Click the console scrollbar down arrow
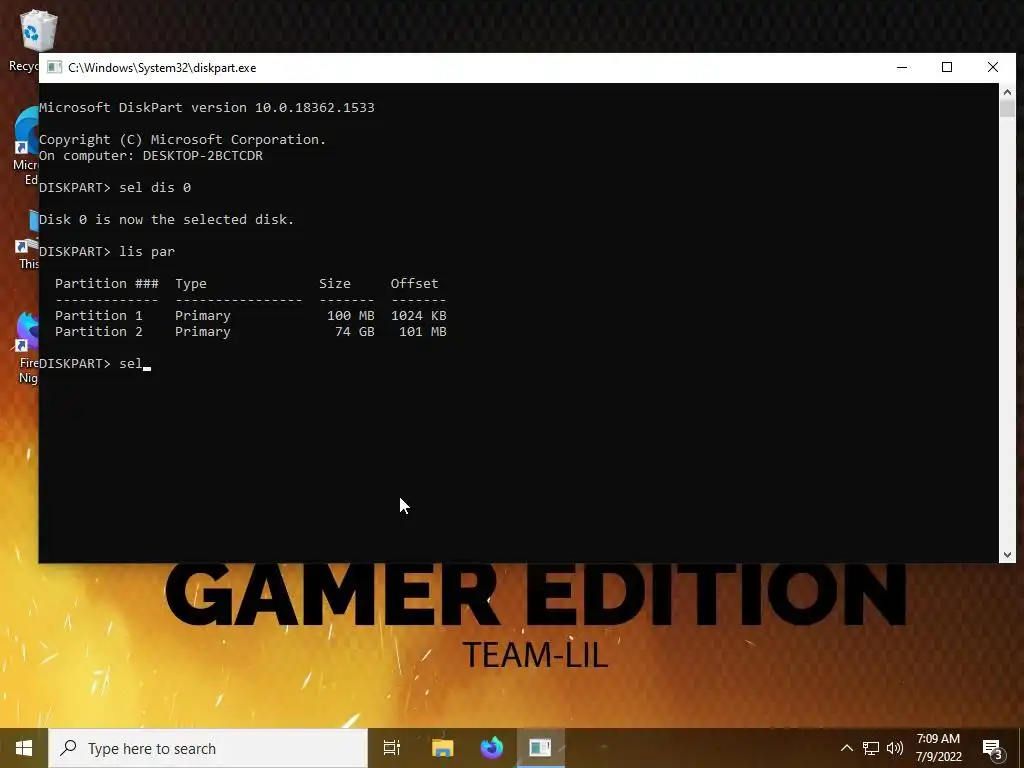 pos(1007,554)
